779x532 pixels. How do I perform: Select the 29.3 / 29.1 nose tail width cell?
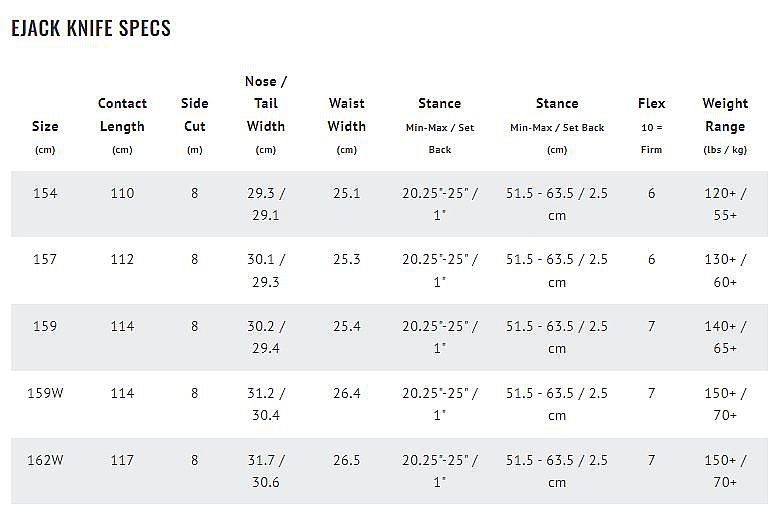pos(266,204)
